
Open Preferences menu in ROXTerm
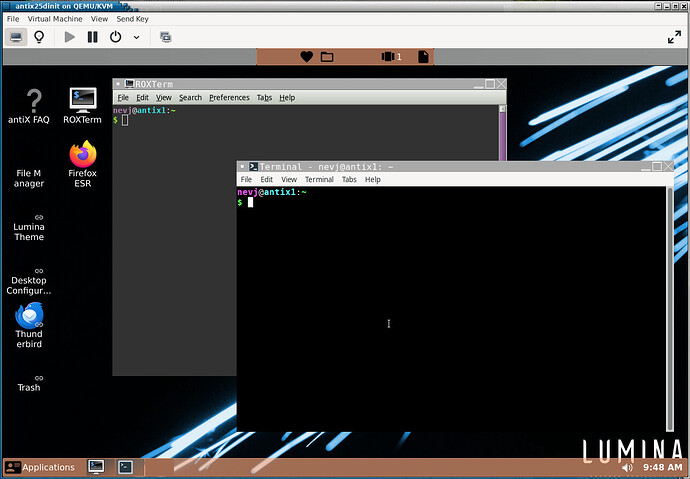pos(229,98)
